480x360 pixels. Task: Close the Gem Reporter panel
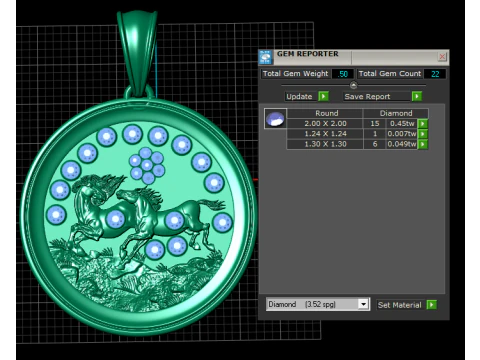(442, 57)
